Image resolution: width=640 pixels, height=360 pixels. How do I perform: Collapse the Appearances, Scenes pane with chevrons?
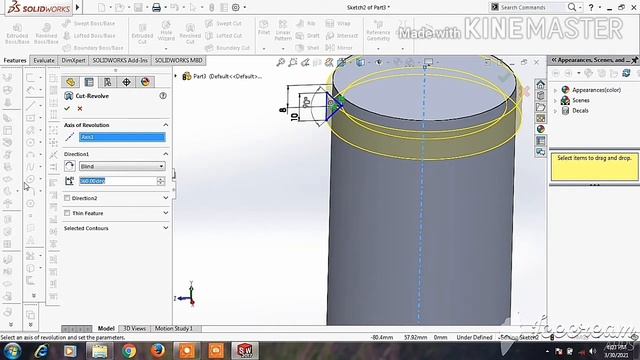pos(554,60)
